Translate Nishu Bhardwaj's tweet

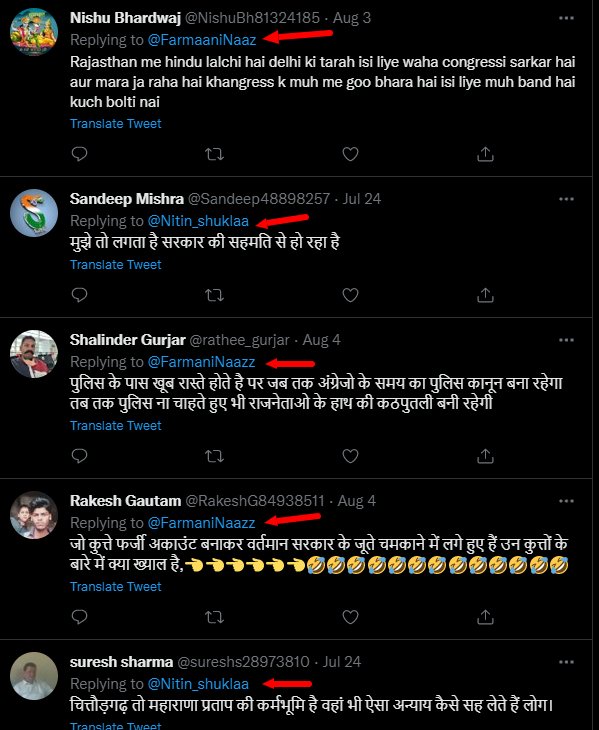[x=115, y=124]
